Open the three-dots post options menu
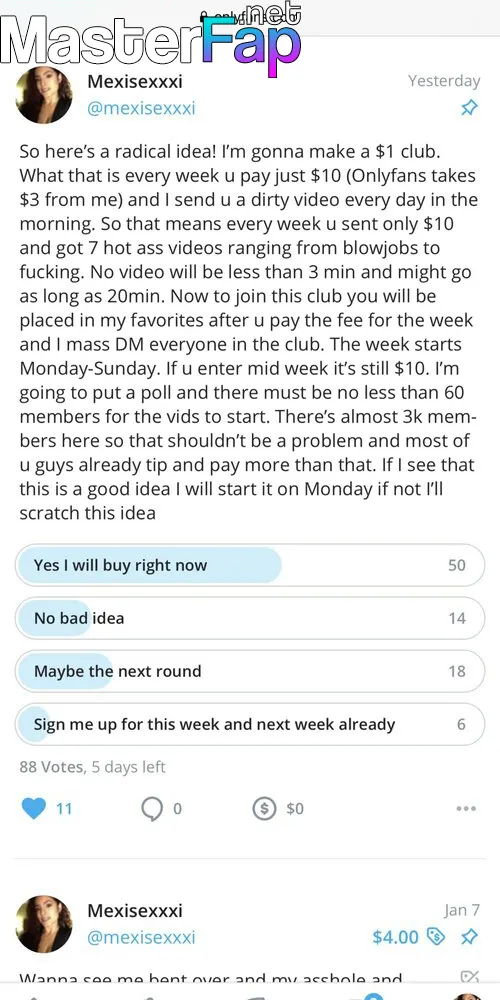The image size is (500, 1000). 466,809
